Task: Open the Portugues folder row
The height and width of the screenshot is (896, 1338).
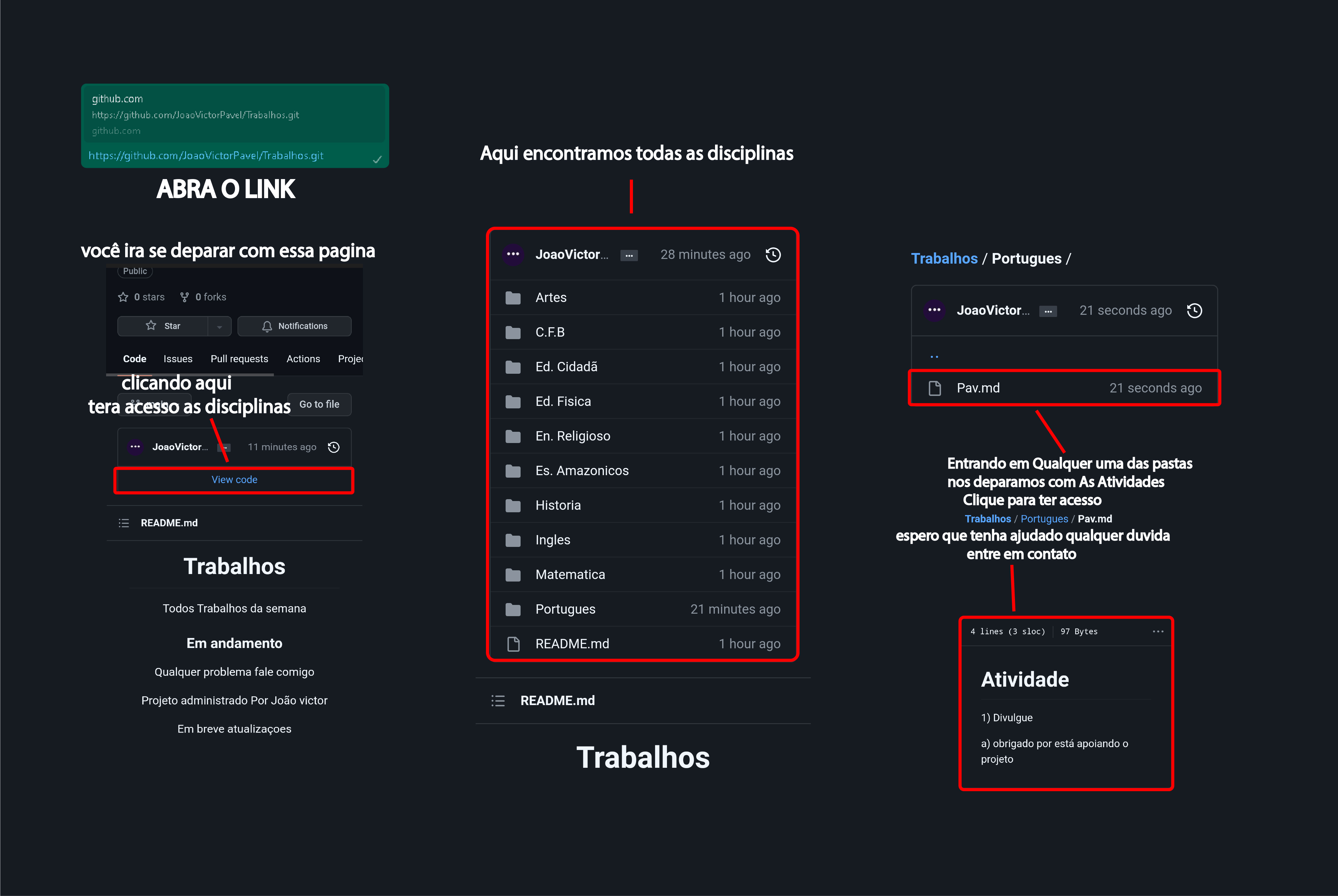Action: point(565,609)
